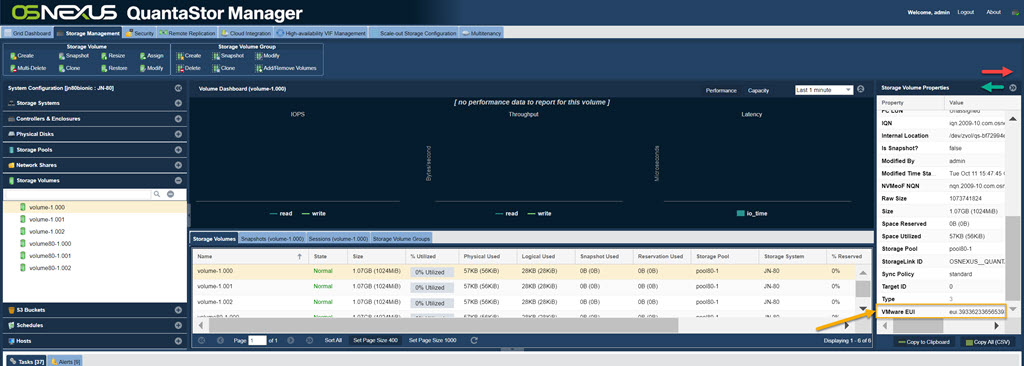Collapse the Storage Volume Properties panel
1024x366 pixels.
[x=1013, y=88]
